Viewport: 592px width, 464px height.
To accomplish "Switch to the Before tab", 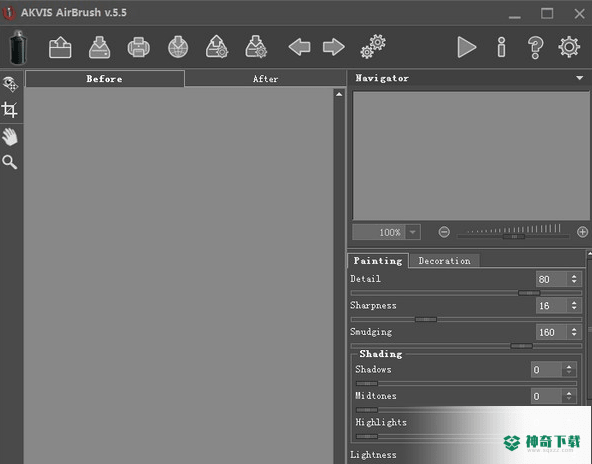I will [x=105, y=79].
